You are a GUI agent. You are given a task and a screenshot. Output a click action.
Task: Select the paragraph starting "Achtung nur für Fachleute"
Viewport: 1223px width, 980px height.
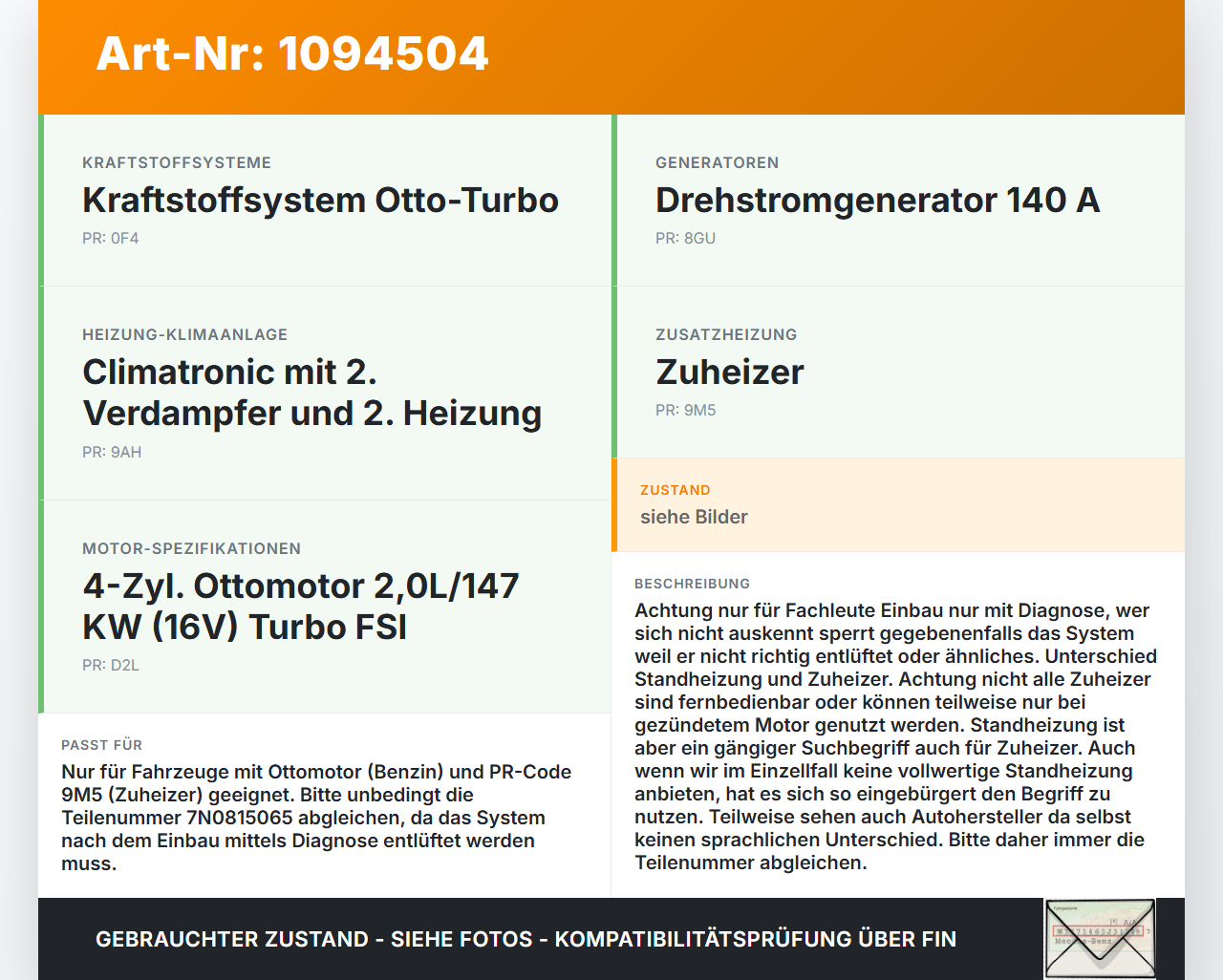pyautogui.click(x=896, y=736)
